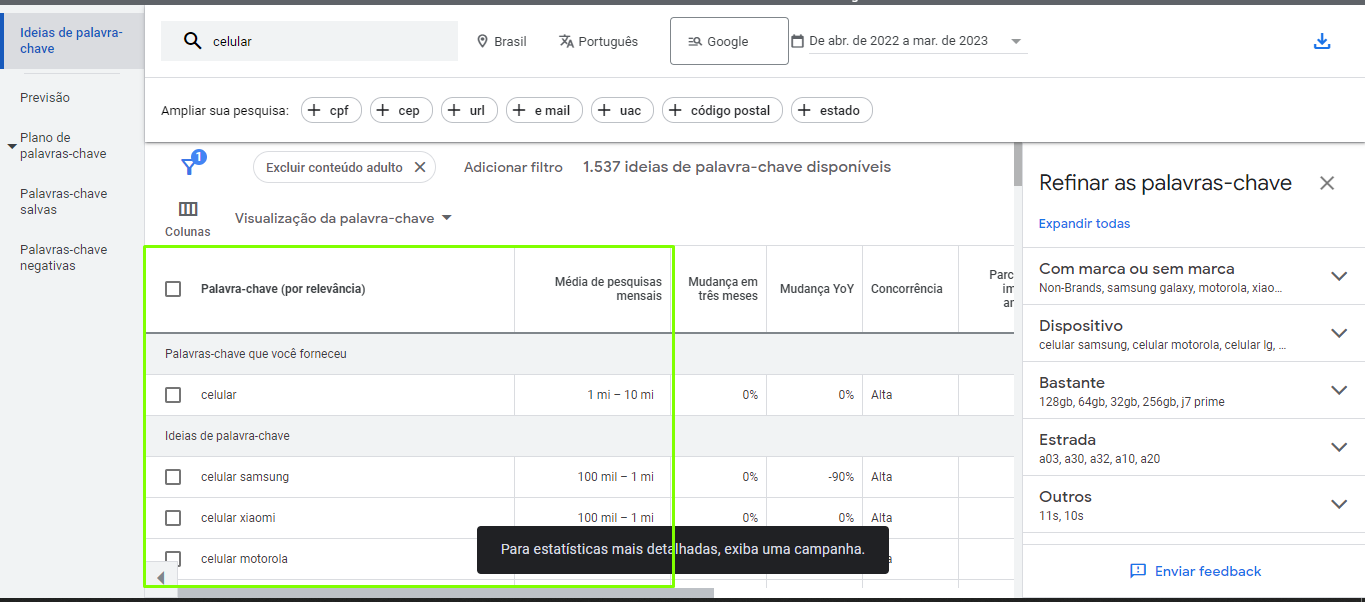Expand the Dispositivo refinement section
The image size is (1365, 602).
coord(1339,333)
